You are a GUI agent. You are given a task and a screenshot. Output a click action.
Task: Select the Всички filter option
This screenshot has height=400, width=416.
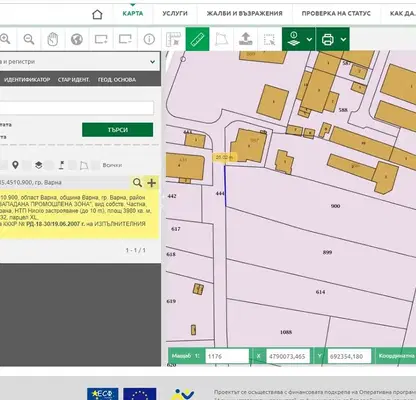click(x=112, y=165)
